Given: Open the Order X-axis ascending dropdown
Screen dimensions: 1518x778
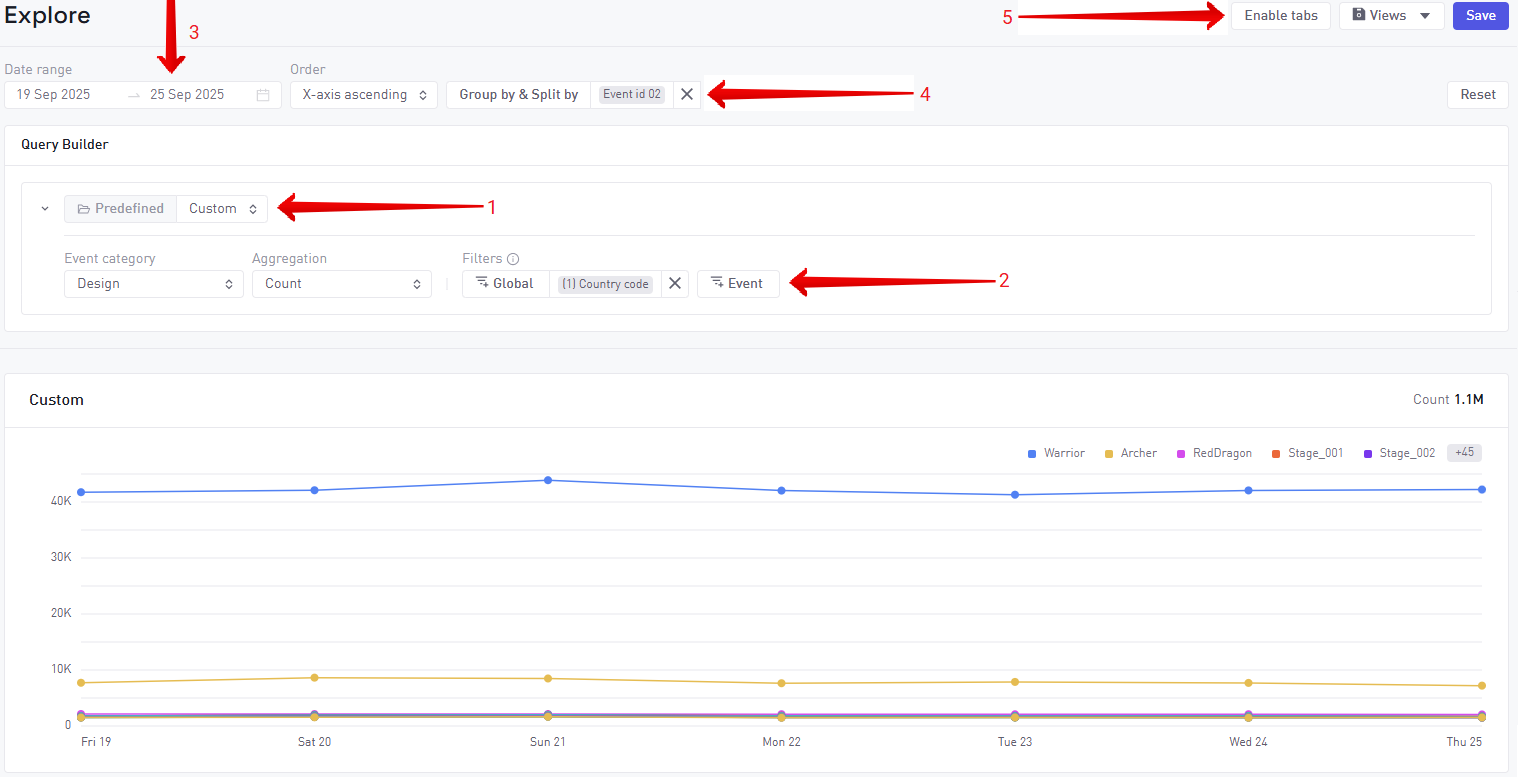Looking at the screenshot, I should [364, 95].
